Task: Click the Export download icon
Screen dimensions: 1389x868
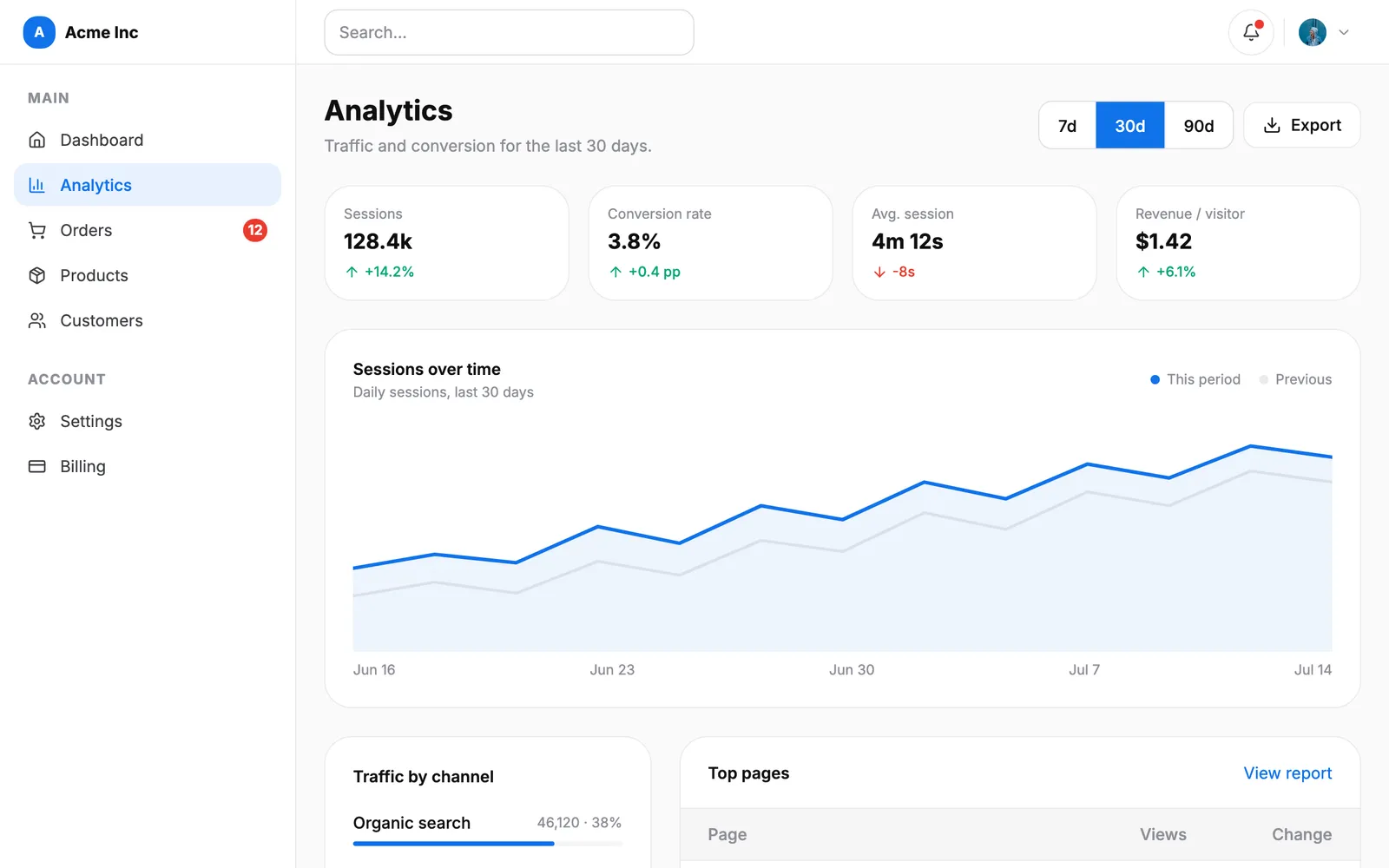Action: pyautogui.click(x=1272, y=125)
